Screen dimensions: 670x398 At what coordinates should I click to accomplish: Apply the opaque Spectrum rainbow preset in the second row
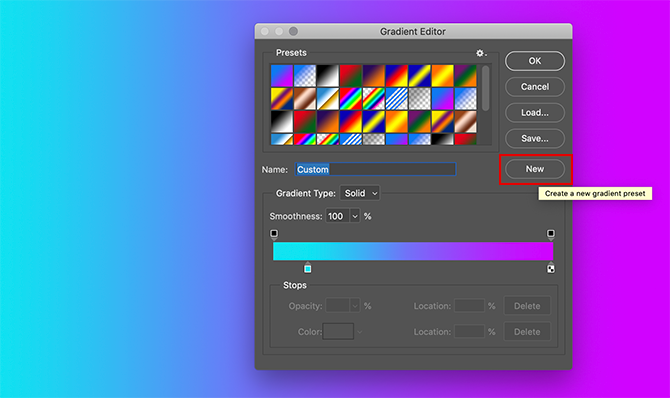pos(351,99)
